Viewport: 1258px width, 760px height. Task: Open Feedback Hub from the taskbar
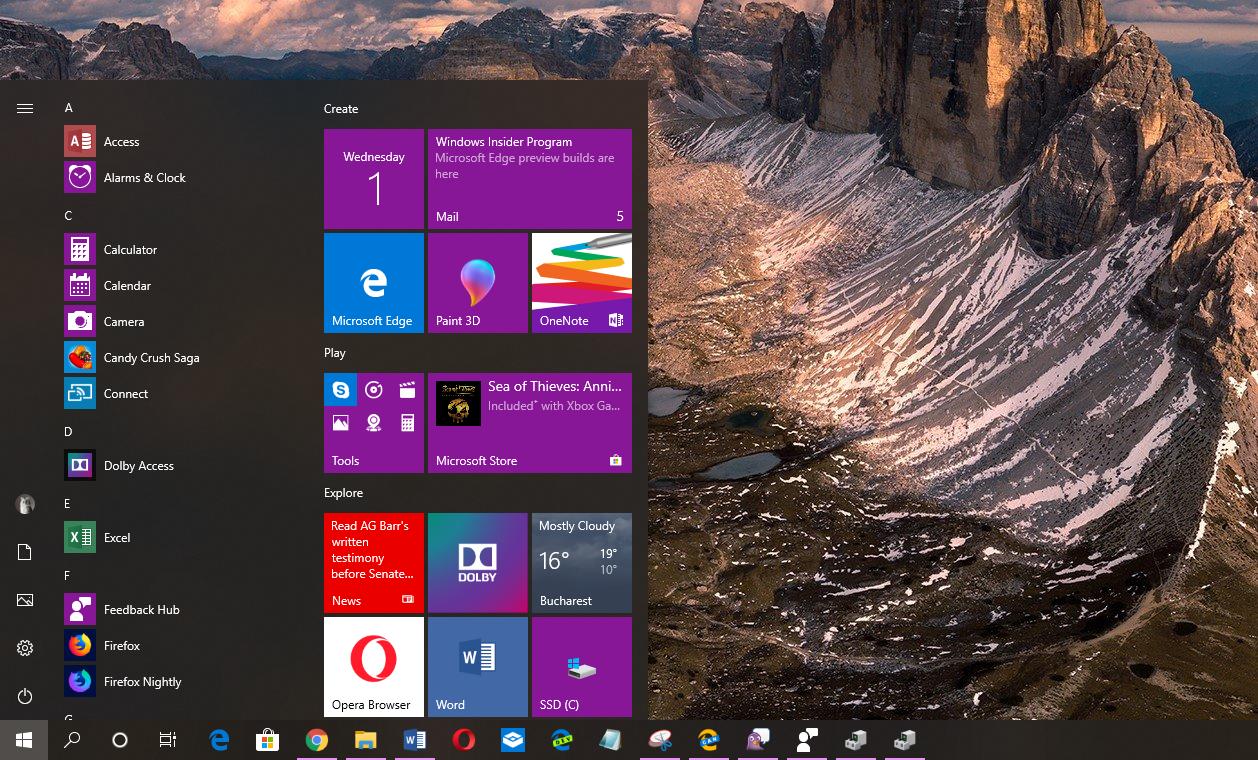coord(807,740)
